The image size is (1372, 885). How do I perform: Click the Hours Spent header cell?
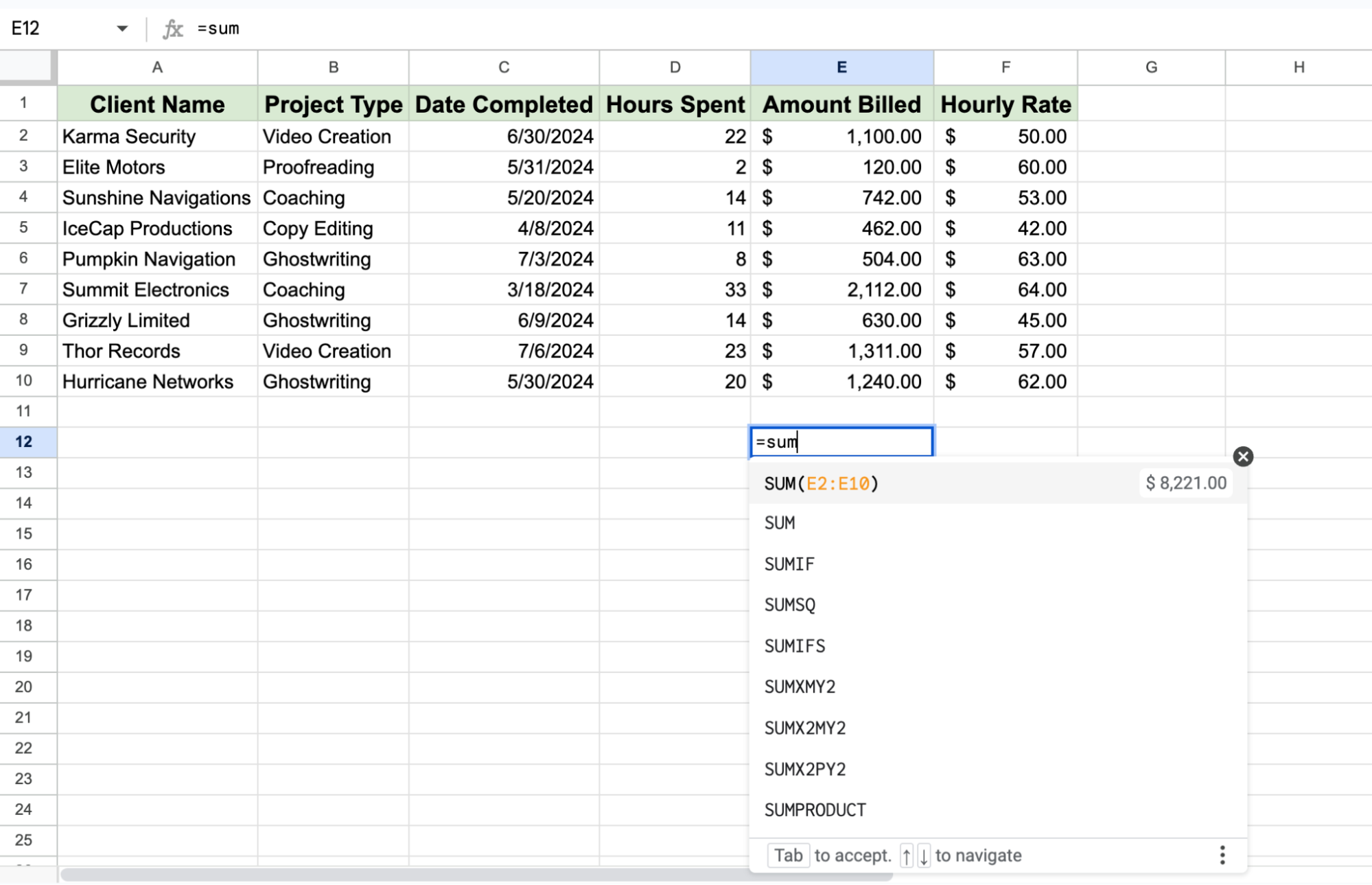point(674,104)
